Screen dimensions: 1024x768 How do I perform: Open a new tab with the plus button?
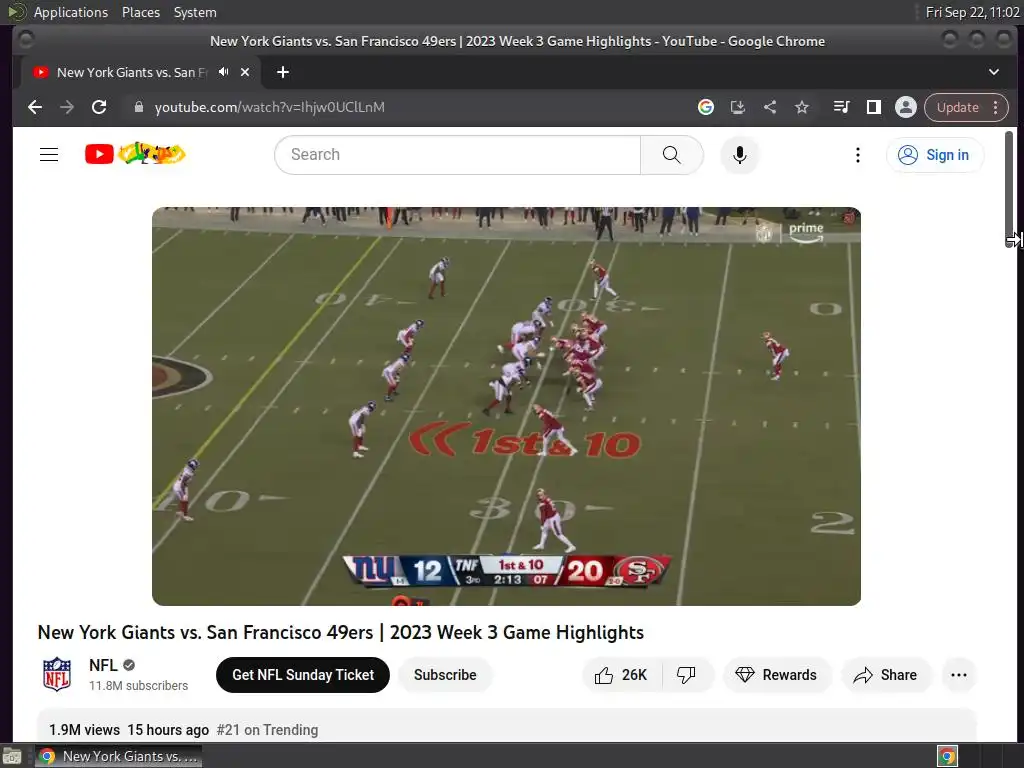283,72
